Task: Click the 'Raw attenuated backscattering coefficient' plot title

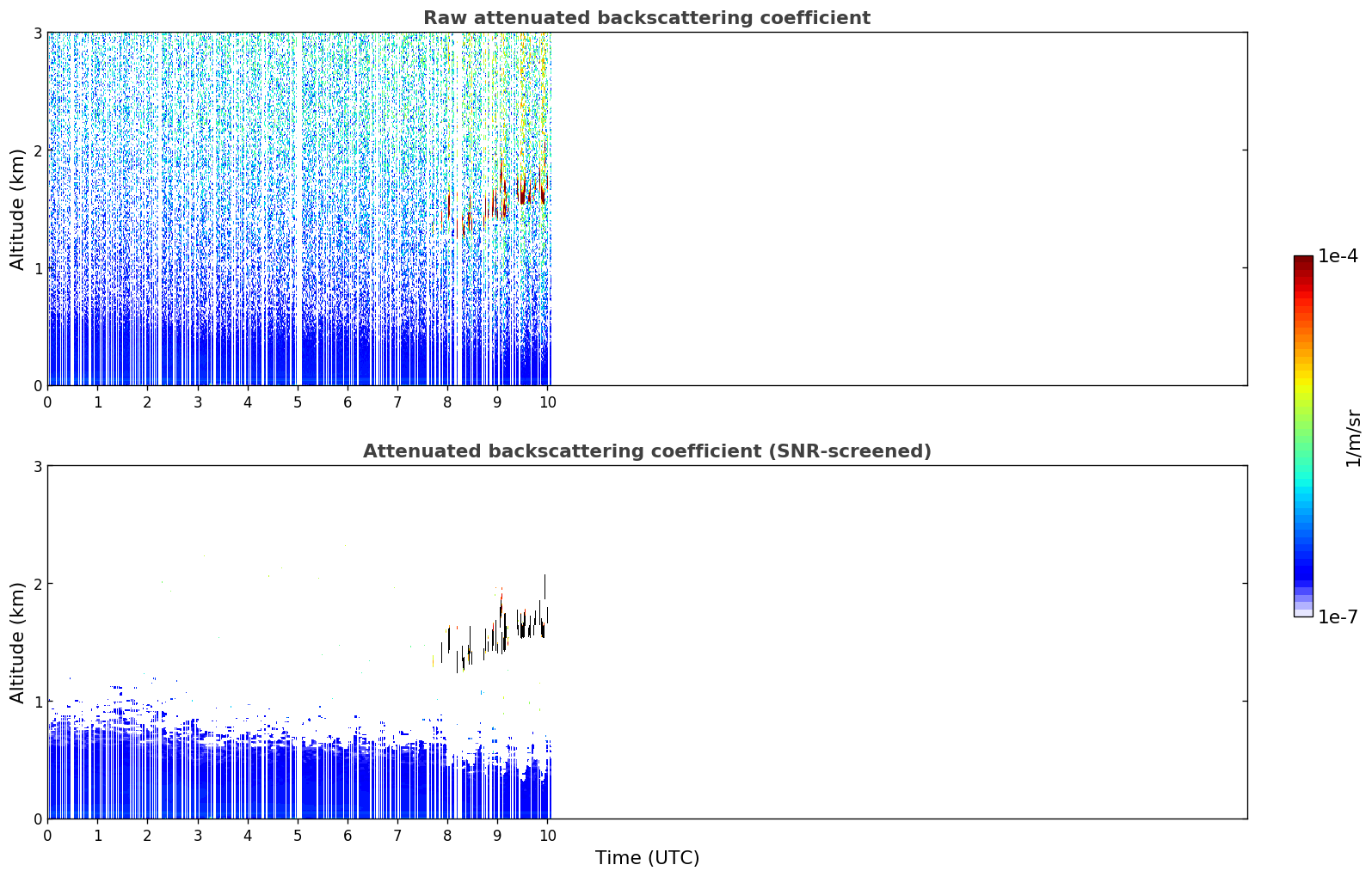Action: [647, 18]
